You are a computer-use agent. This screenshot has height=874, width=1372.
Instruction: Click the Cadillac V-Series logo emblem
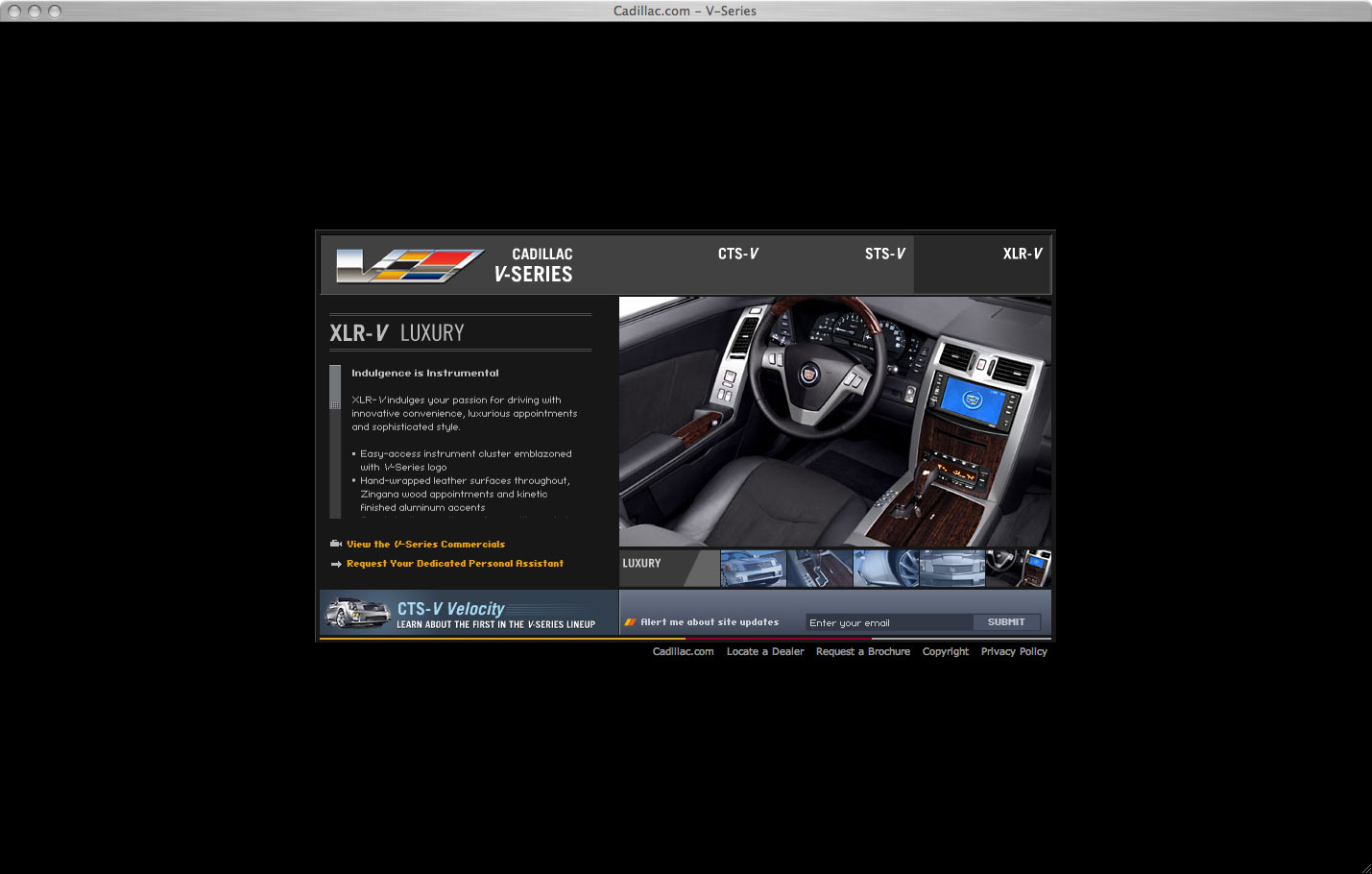(x=410, y=265)
